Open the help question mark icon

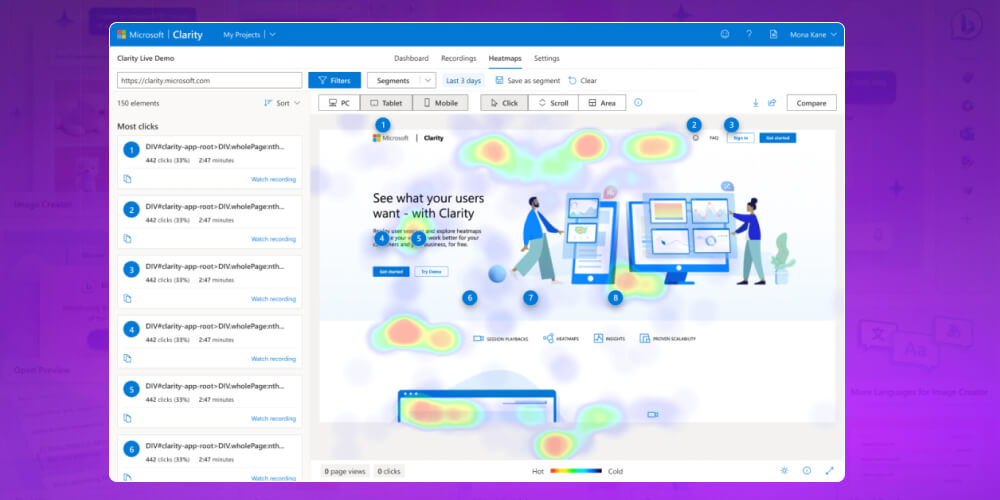749,34
